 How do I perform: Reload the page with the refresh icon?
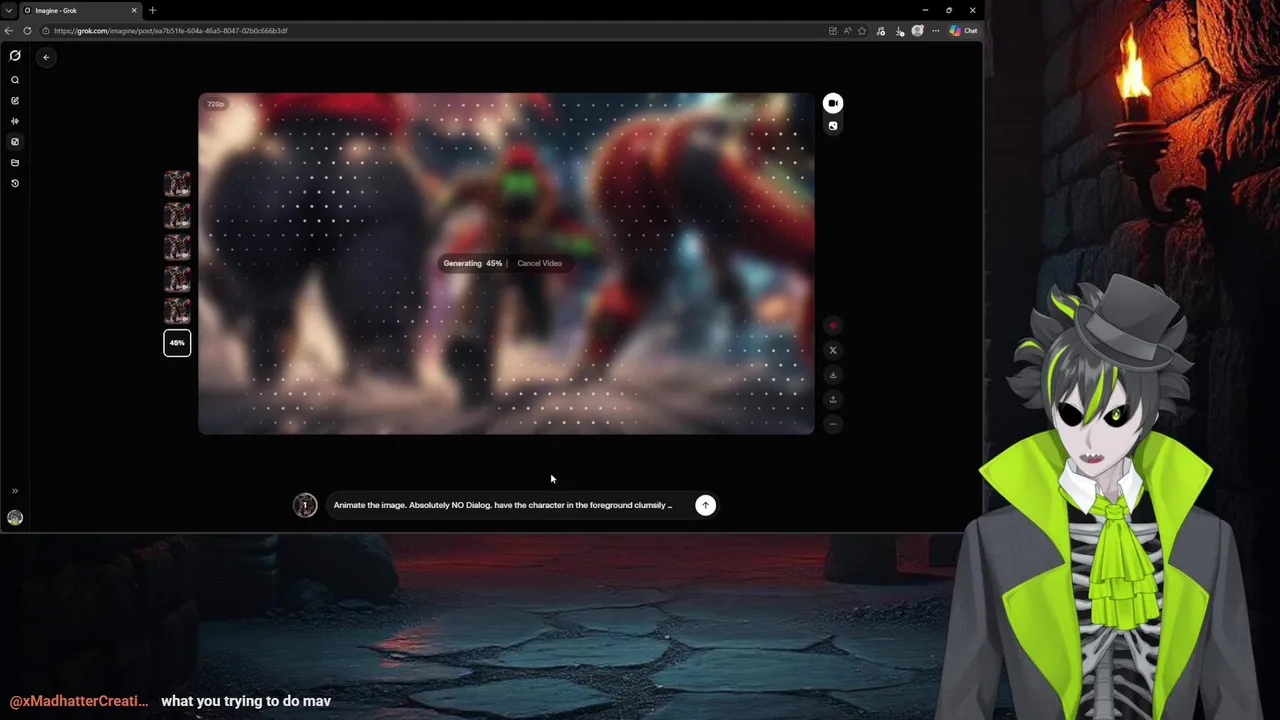point(28,31)
